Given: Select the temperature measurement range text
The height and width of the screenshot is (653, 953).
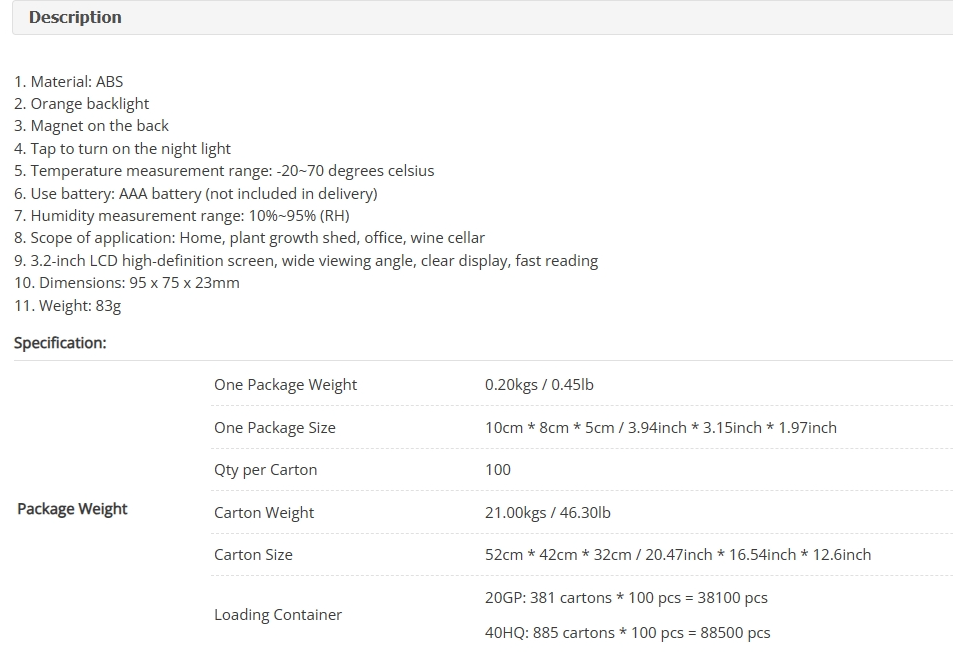Looking at the screenshot, I should [x=224, y=171].
